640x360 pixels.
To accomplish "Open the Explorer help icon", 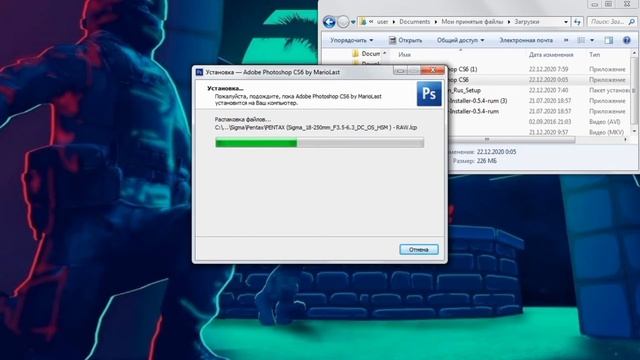I will coord(627,40).
